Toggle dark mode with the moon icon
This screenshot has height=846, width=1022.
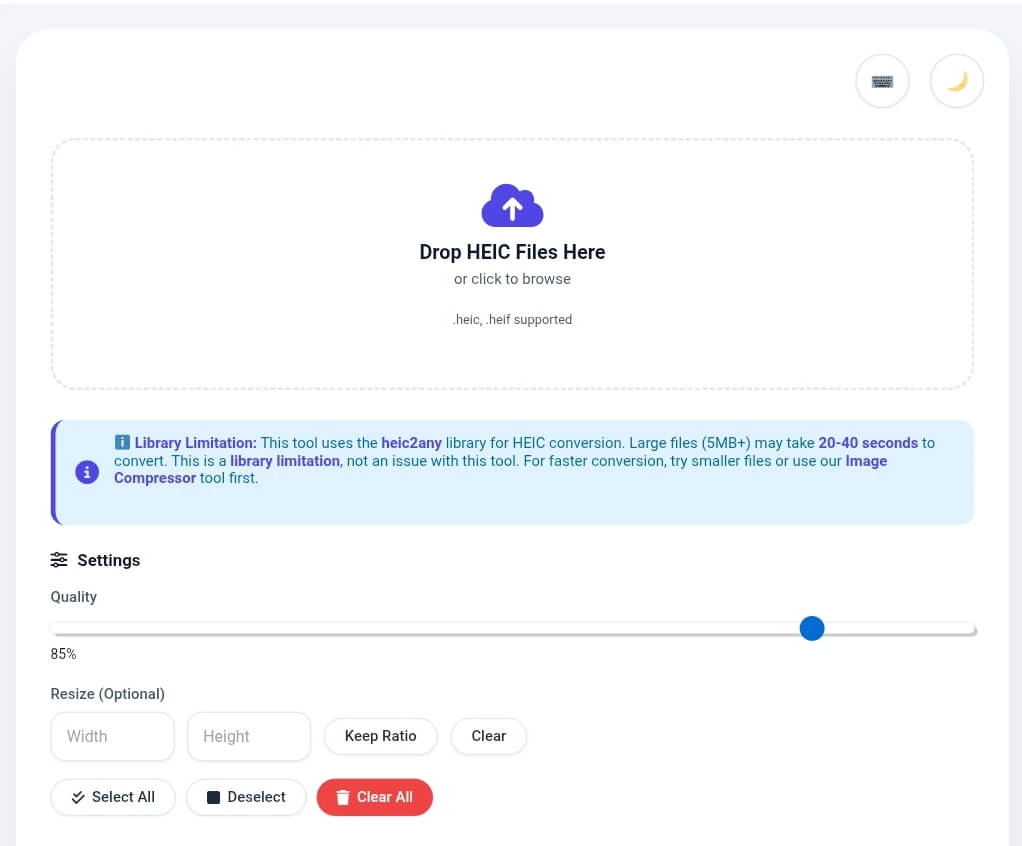pos(957,82)
